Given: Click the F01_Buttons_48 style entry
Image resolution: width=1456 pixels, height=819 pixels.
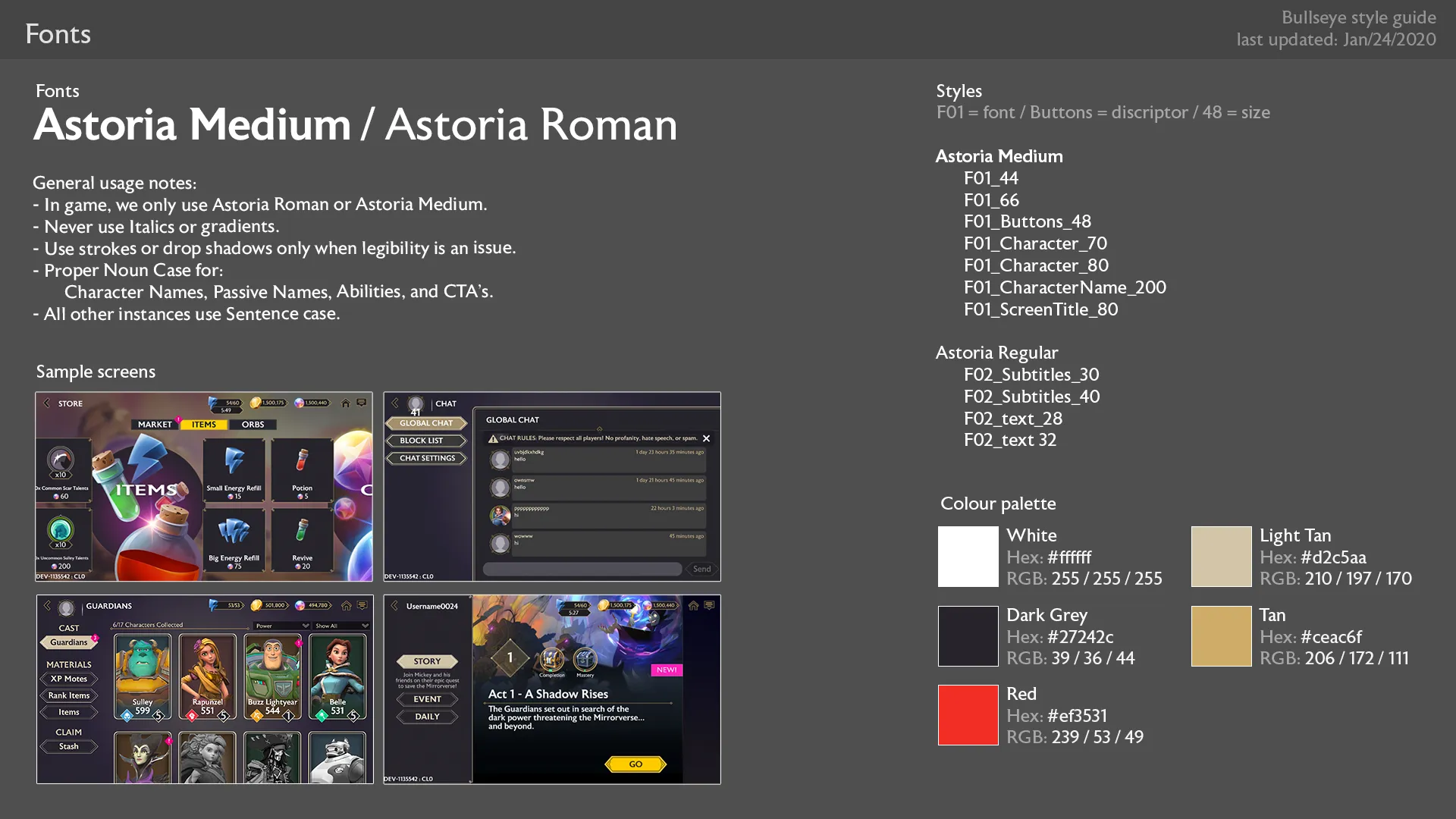Looking at the screenshot, I should click(1027, 221).
